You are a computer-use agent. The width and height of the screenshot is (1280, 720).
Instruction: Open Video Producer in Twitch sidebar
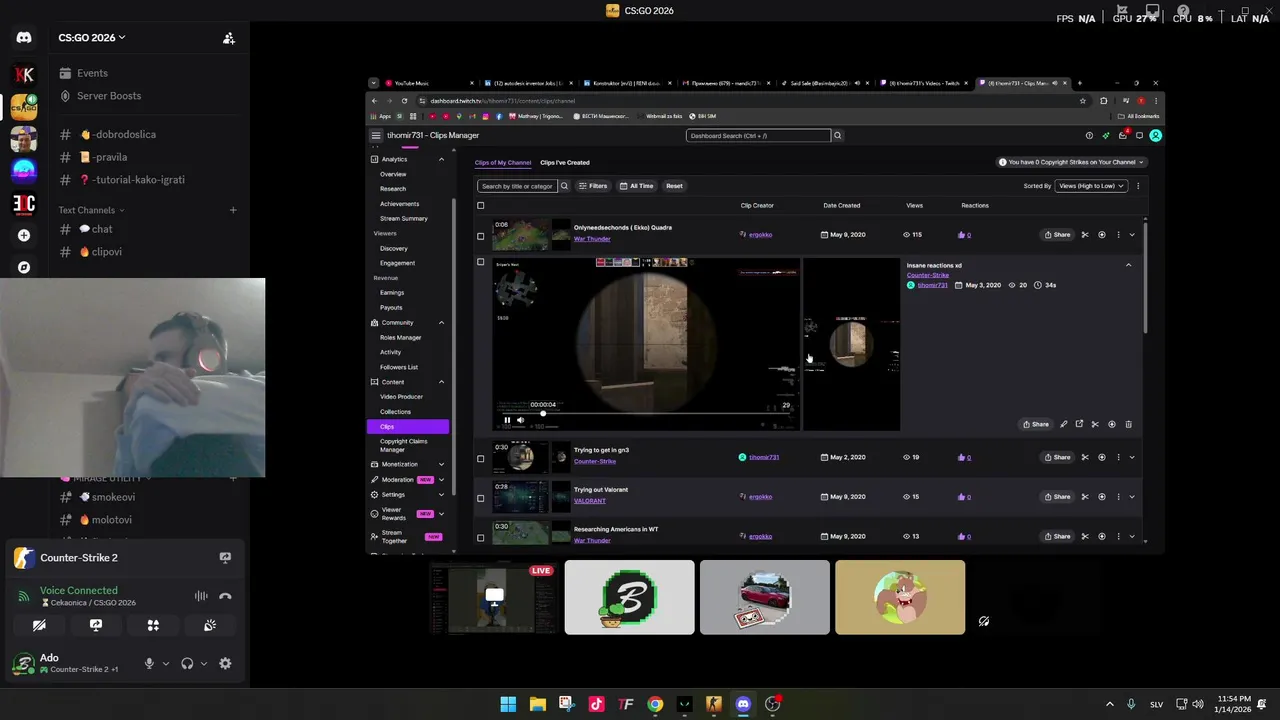point(401,397)
